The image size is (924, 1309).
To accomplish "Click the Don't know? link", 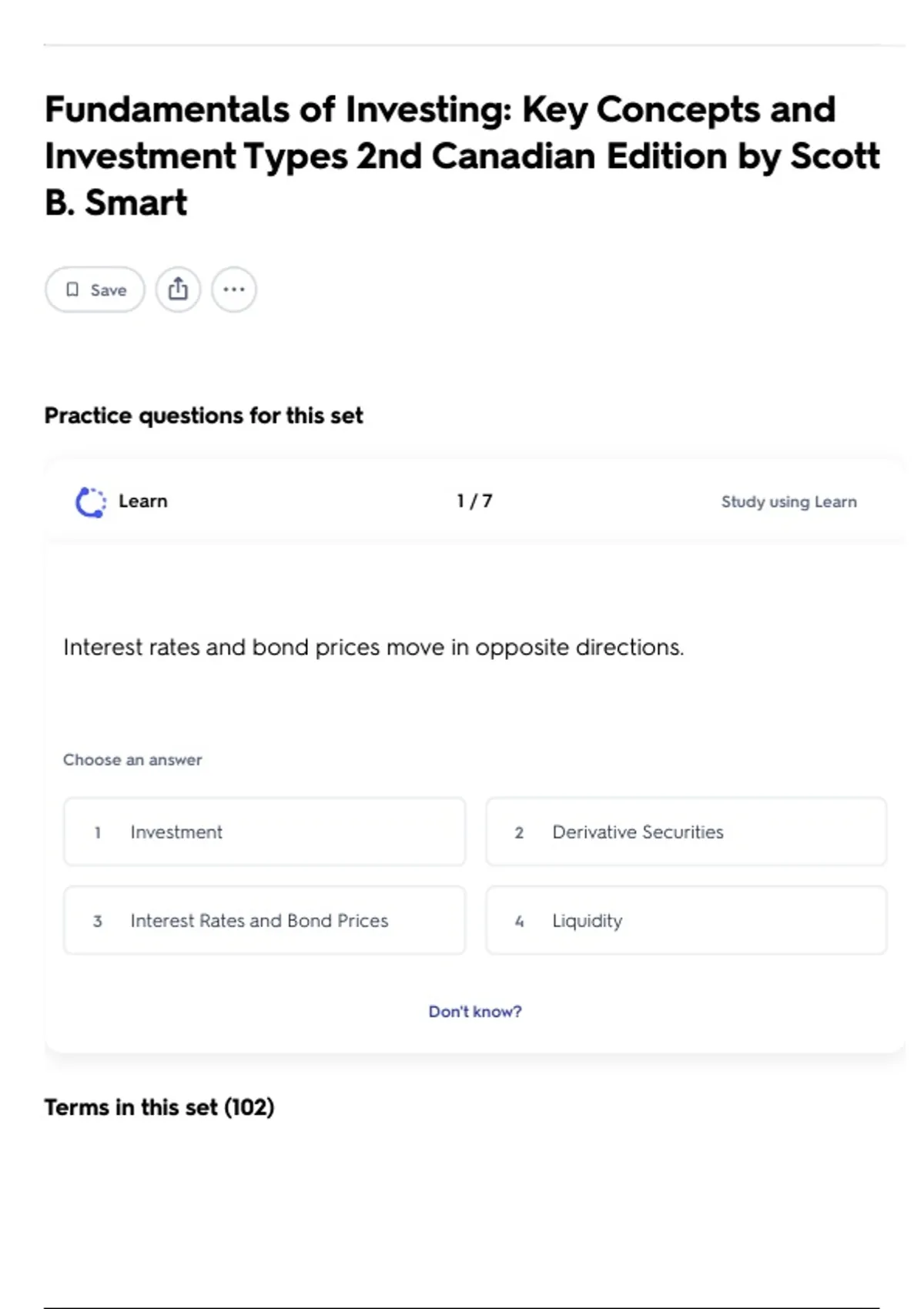I will click(x=475, y=1012).
